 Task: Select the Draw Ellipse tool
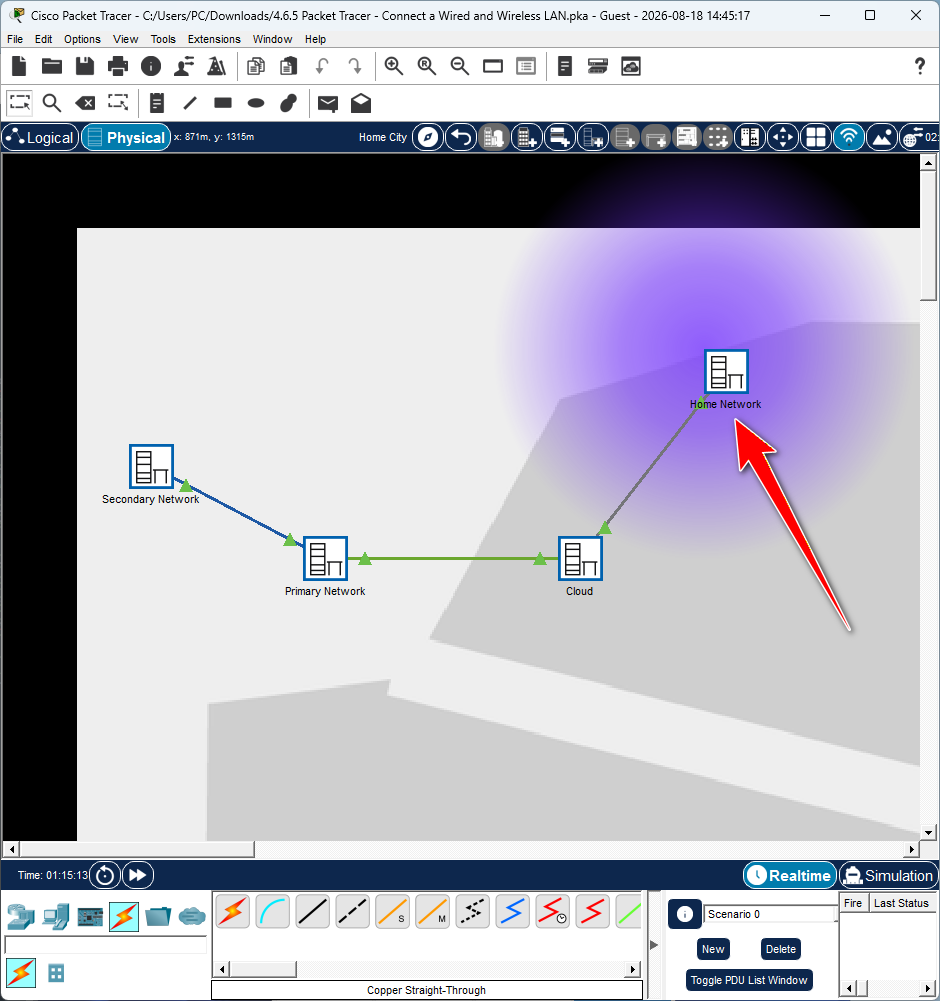point(256,103)
